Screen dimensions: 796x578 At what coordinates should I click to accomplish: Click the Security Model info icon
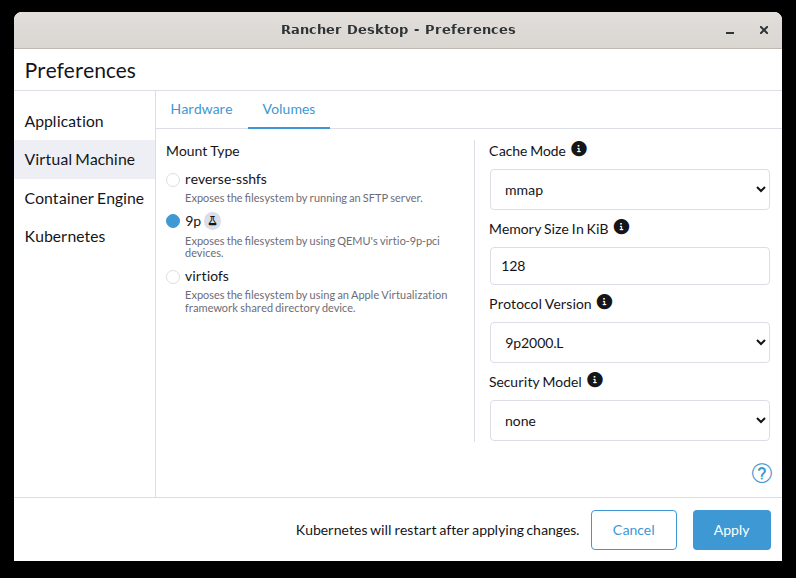(x=595, y=380)
